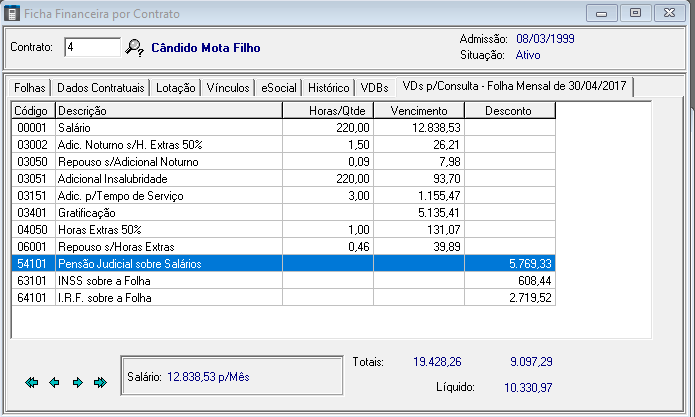Click the Contrato number input field
Viewport: 695px width, 417px height.
[92, 47]
